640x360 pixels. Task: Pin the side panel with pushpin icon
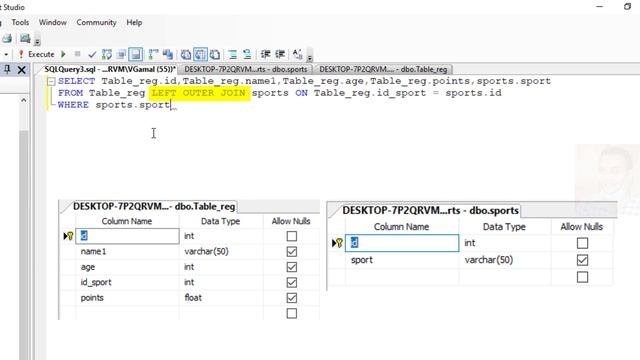pyautogui.click(x=7, y=70)
